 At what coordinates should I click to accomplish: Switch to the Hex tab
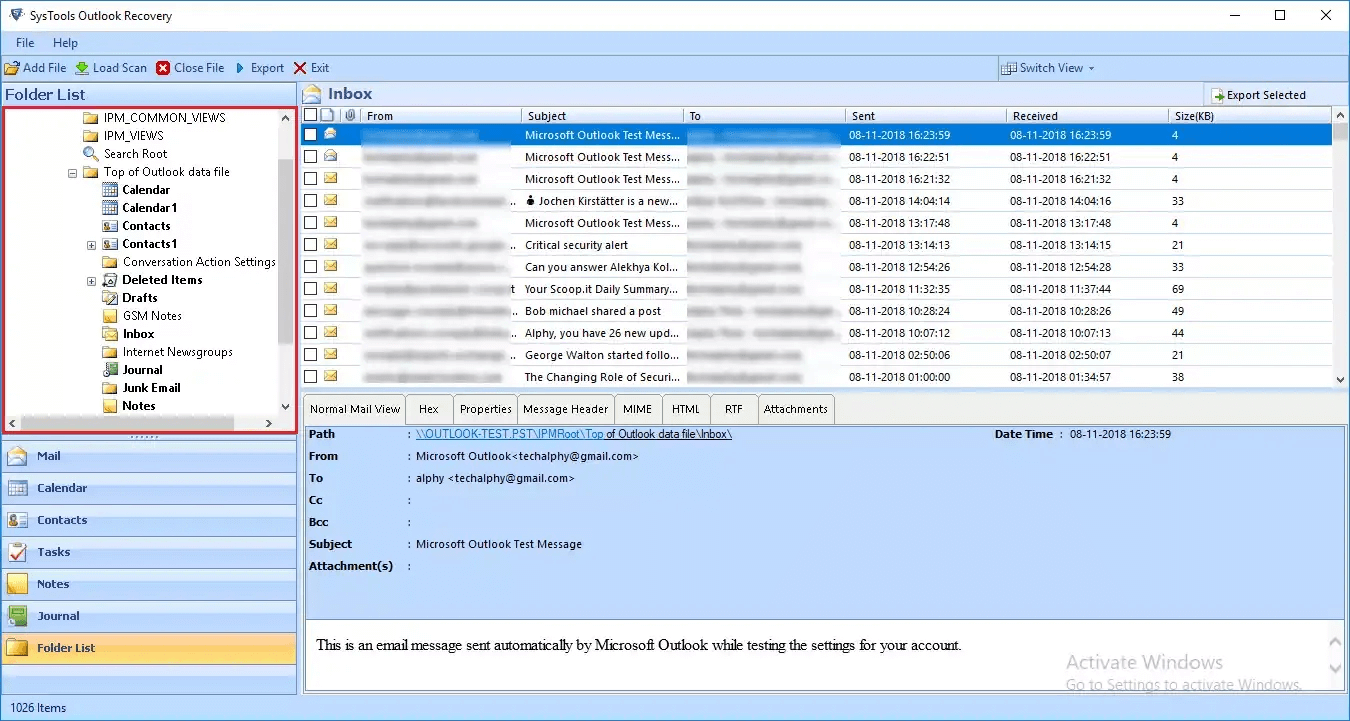429,409
